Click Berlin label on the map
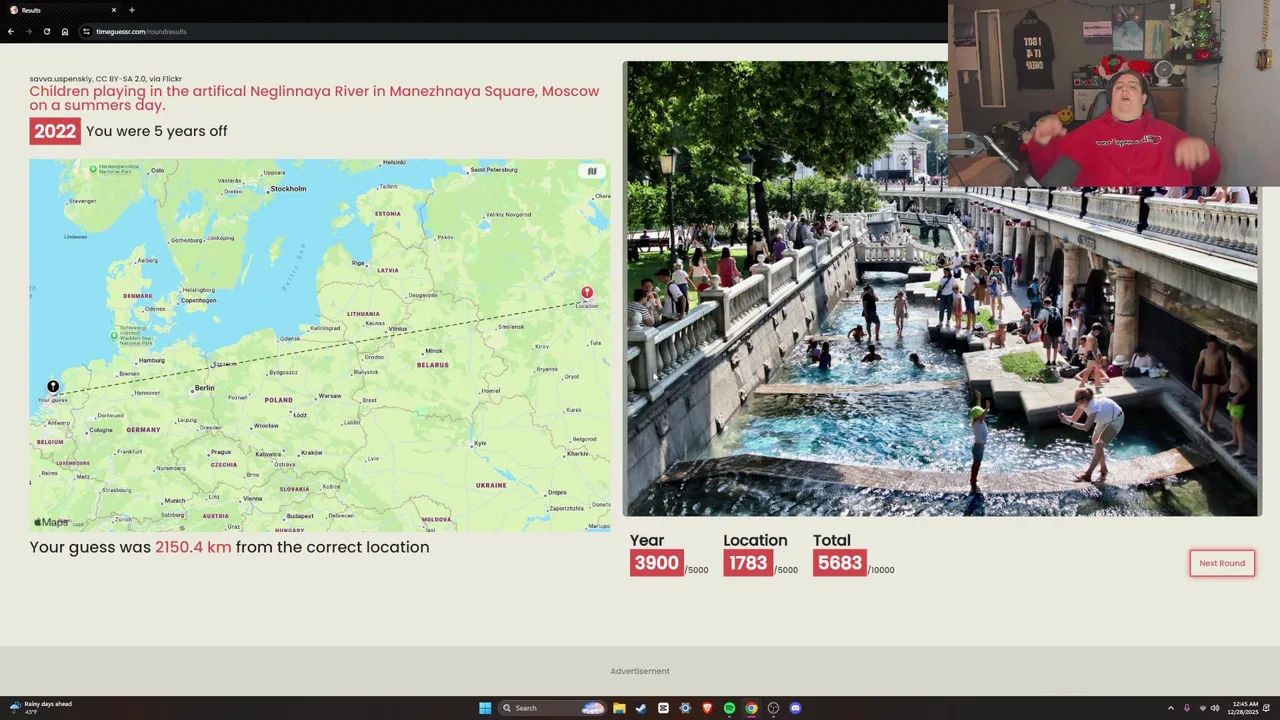1280x720 pixels. (205, 388)
